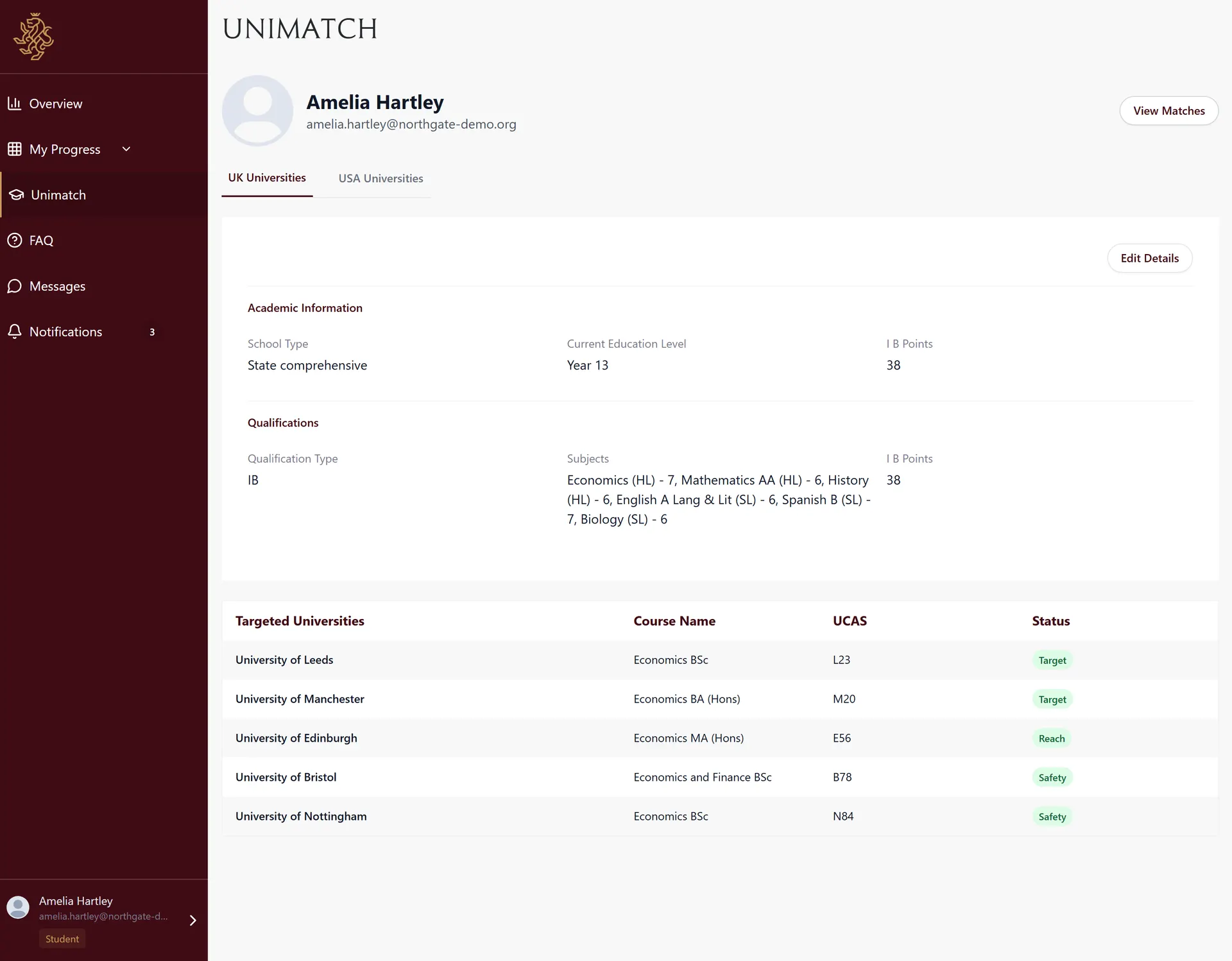Select Unimatch in the sidebar

104,194
